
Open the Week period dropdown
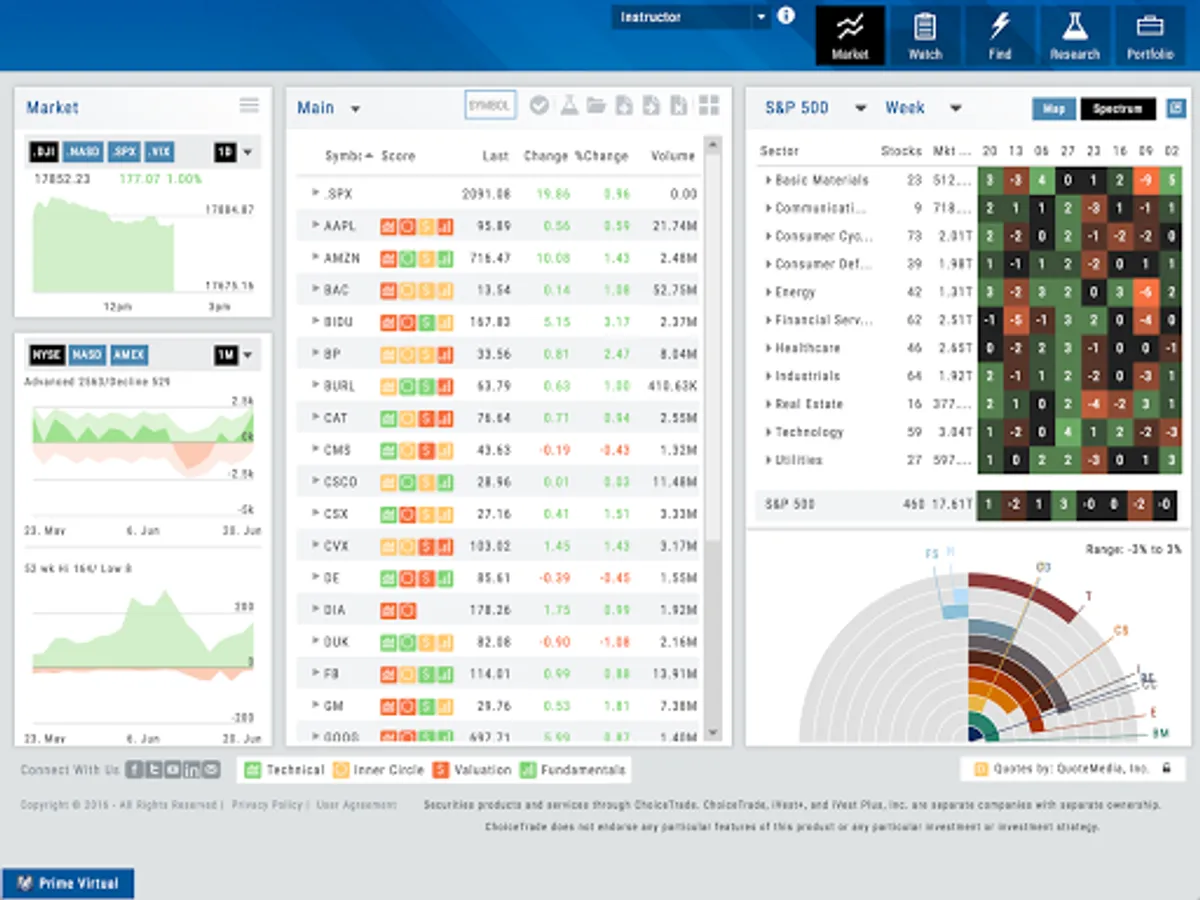[955, 109]
